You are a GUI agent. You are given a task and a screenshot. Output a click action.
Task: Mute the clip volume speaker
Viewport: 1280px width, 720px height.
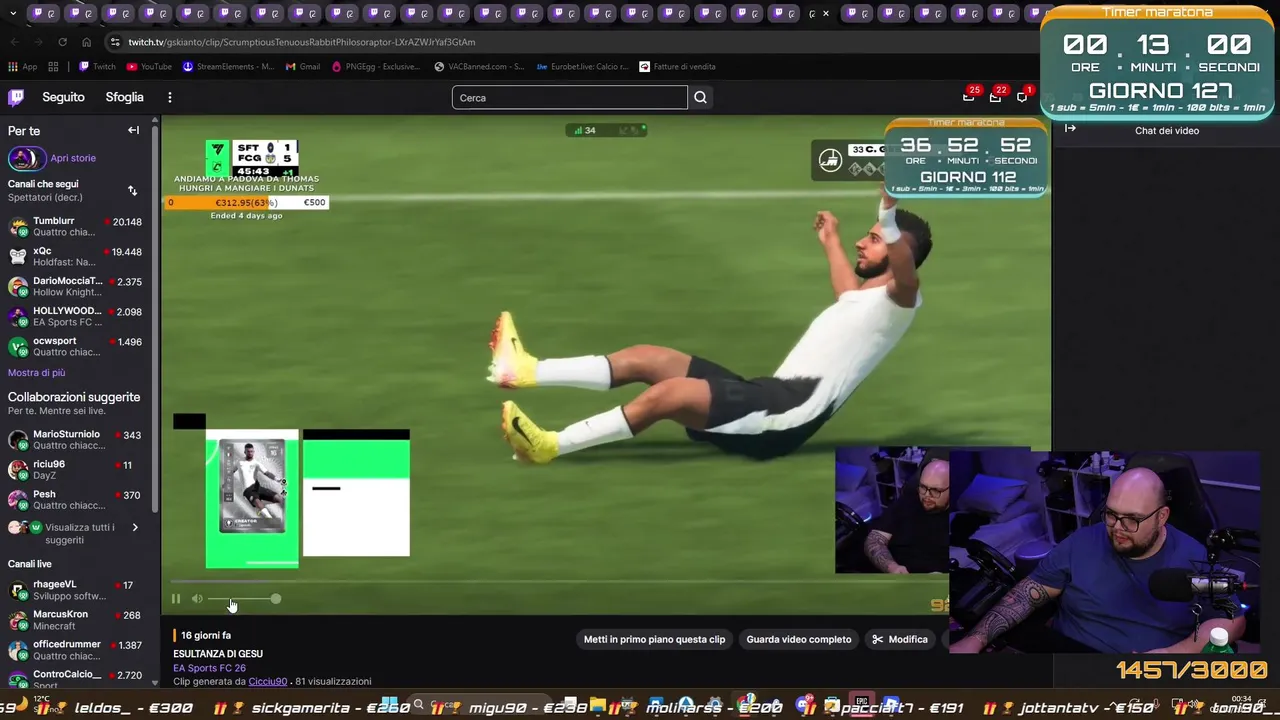pos(197,599)
